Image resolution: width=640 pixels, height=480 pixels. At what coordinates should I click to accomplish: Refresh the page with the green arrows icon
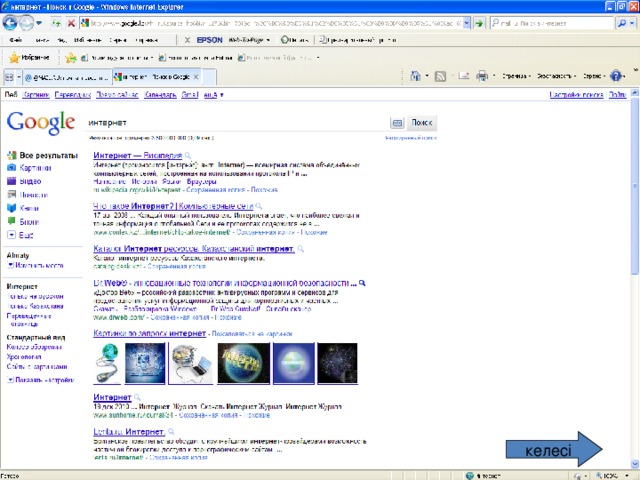tap(56, 23)
